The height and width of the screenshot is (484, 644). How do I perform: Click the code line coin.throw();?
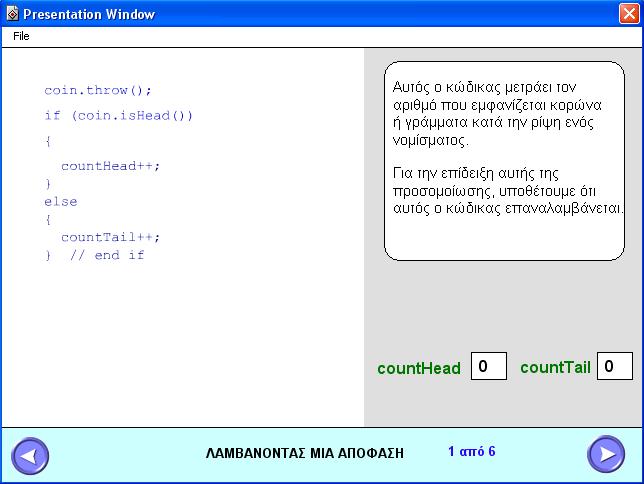click(x=98, y=90)
